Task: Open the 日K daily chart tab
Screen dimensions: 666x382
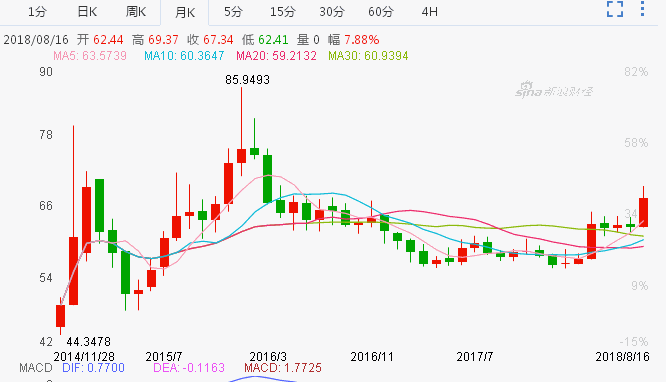Action: coord(87,12)
